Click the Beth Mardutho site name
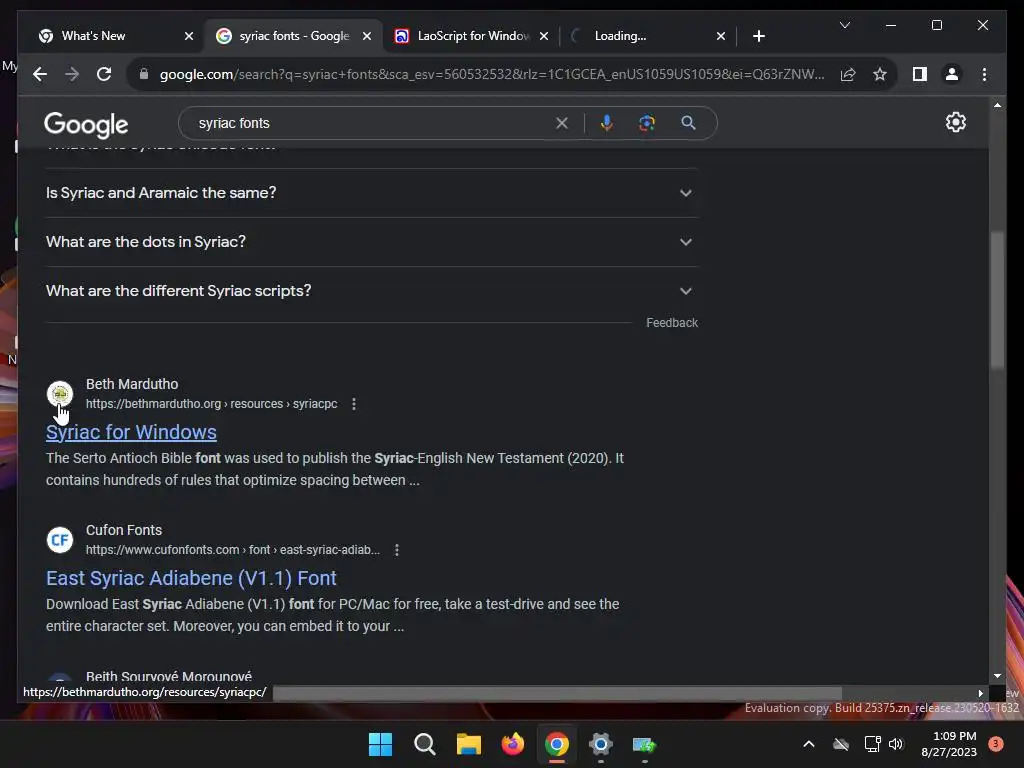Image resolution: width=1024 pixels, height=768 pixels. click(x=132, y=384)
